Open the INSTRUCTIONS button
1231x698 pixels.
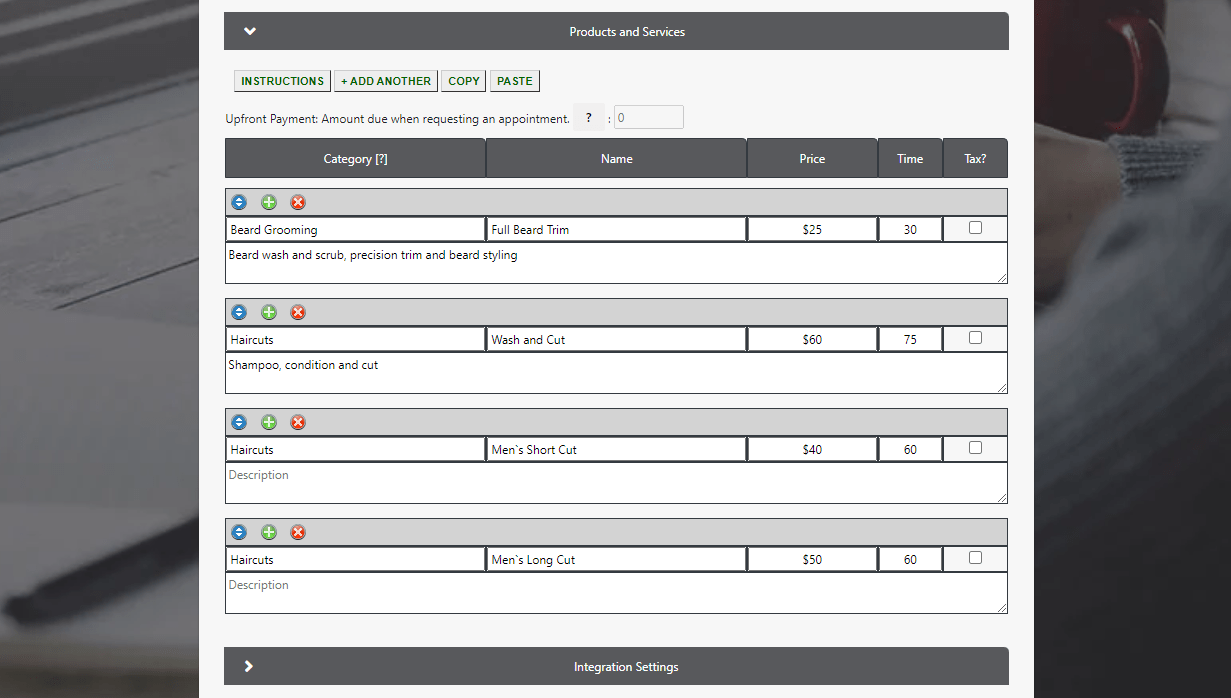click(283, 81)
